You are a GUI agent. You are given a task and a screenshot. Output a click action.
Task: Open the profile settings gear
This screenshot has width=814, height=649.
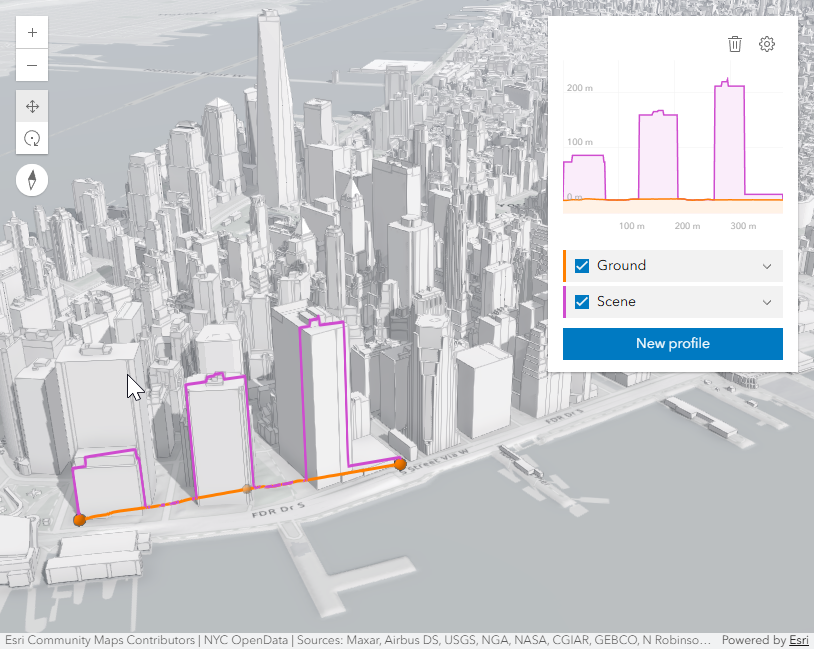[x=767, y=44]
